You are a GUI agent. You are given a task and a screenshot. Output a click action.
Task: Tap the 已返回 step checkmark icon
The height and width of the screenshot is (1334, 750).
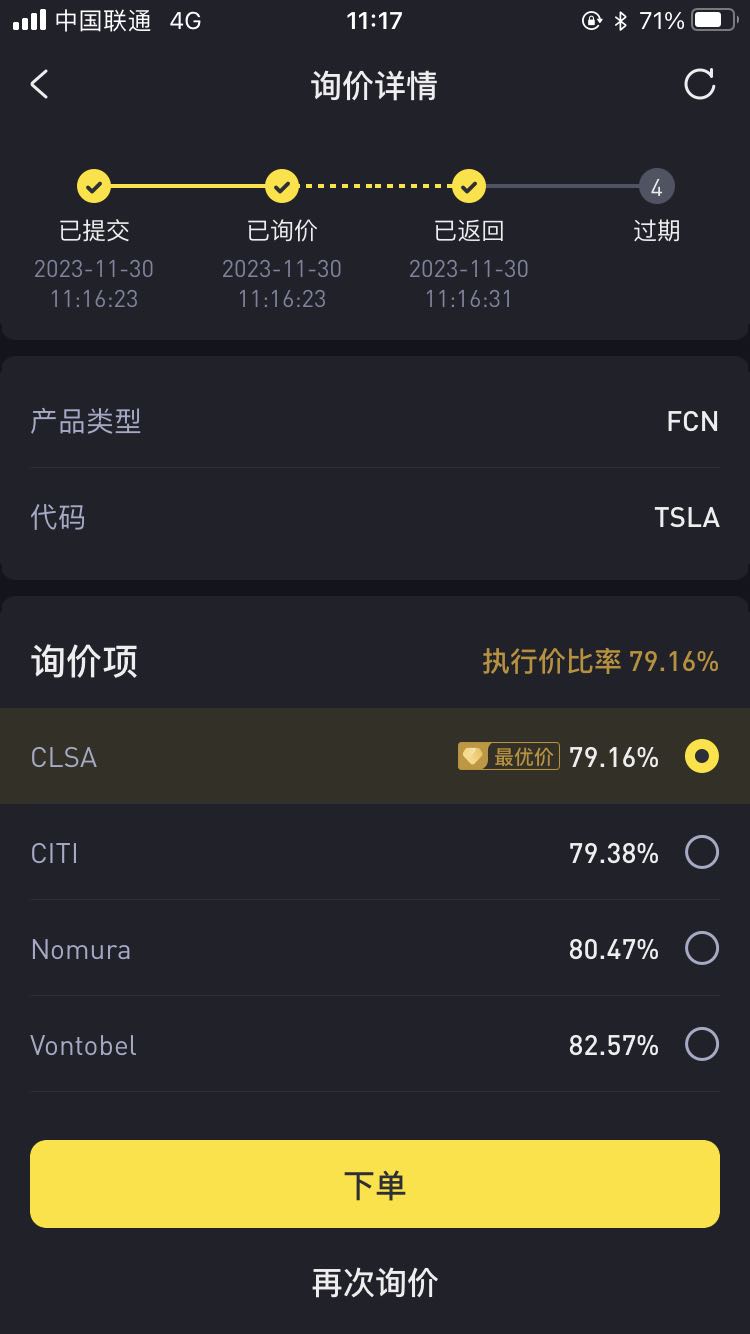(x=469, y=186)
